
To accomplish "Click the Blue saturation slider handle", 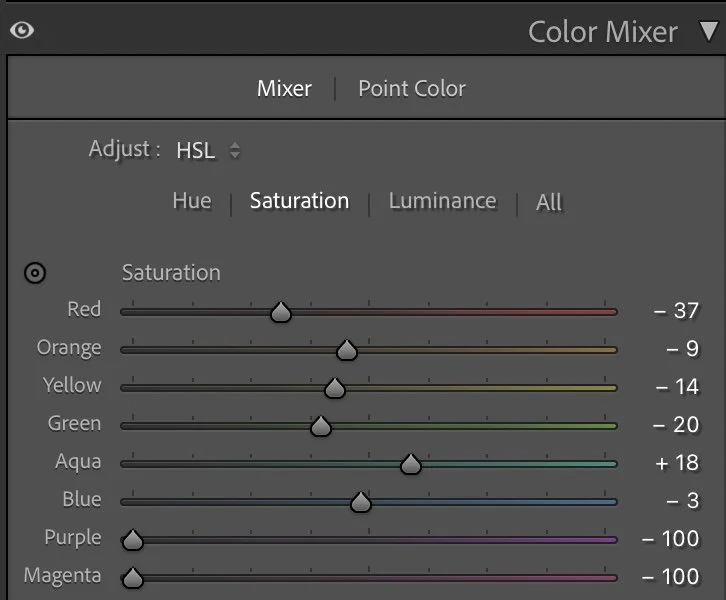I will [361, 502].
